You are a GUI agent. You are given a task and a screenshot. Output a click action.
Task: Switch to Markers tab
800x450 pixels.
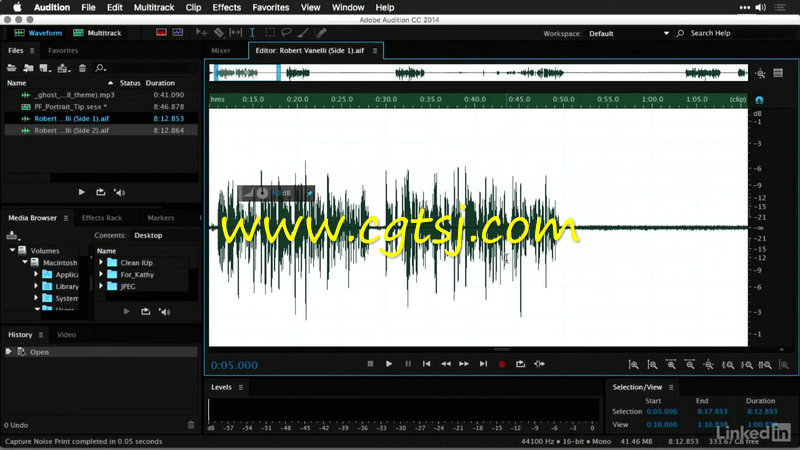click(161, 218)
